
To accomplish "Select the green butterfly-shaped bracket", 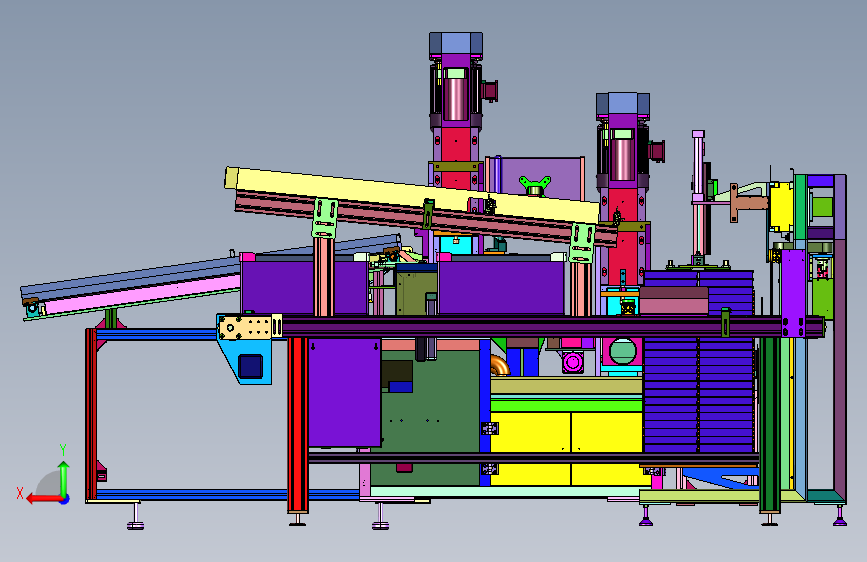I will pyautogui.click(x=535, y=184).
